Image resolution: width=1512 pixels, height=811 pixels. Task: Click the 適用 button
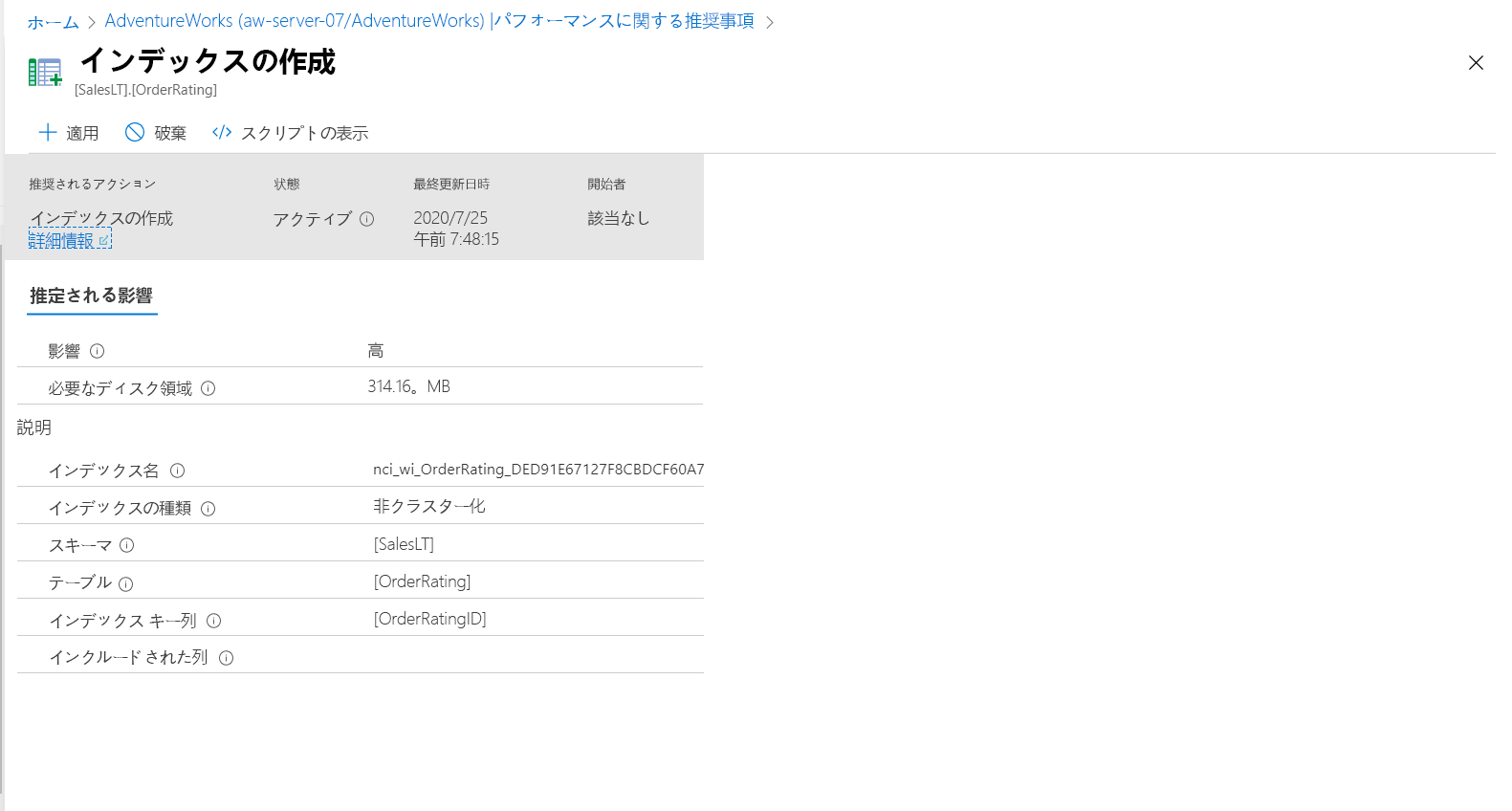point(68,133)
